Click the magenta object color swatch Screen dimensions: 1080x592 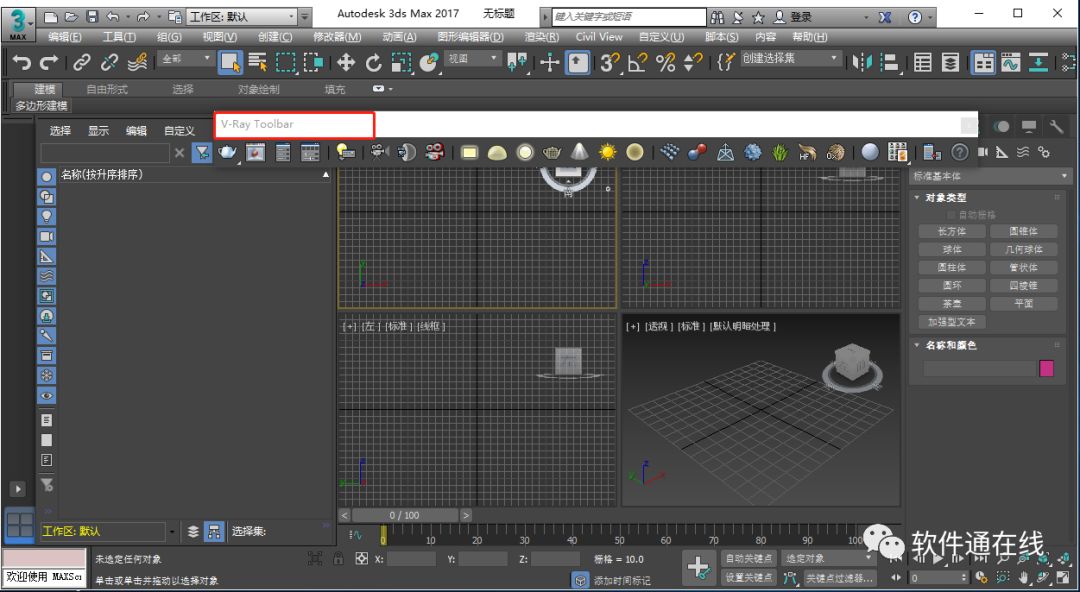(1046, 368)
